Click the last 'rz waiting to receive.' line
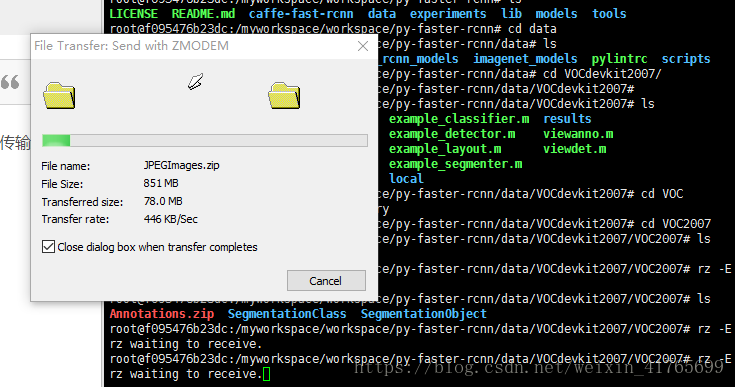This screenshot has height=387, width=735. coord(186,374)
